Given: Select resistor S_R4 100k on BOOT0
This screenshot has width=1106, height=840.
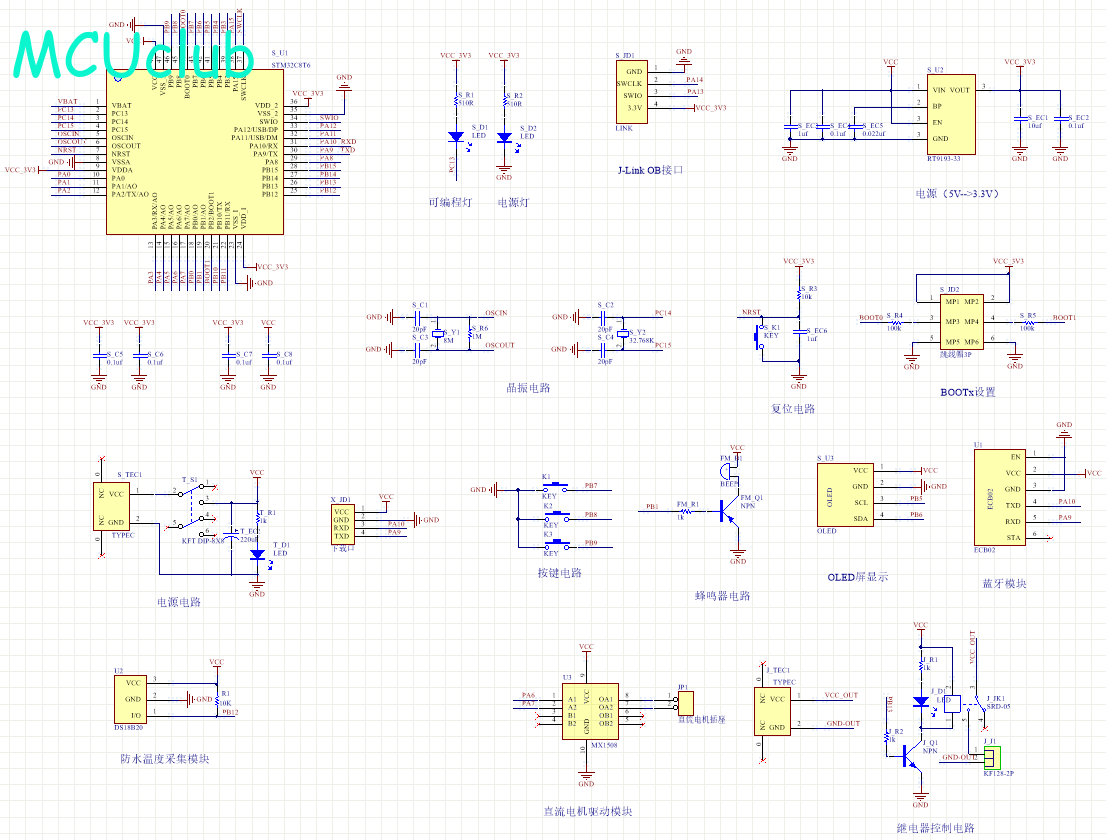Looking at the screenshot, I should tap(895, 322).
